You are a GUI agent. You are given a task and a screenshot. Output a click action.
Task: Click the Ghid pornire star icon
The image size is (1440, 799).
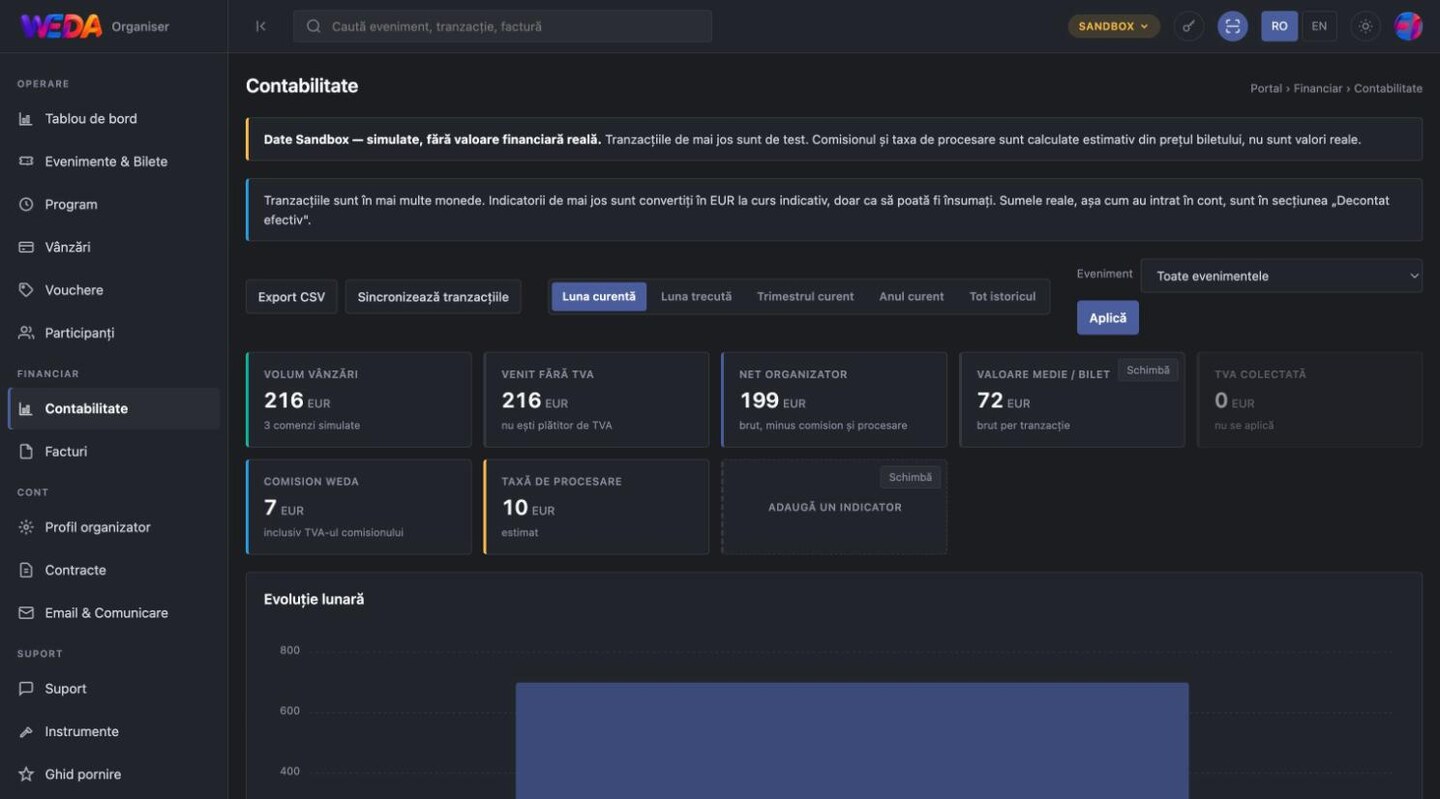26,775
